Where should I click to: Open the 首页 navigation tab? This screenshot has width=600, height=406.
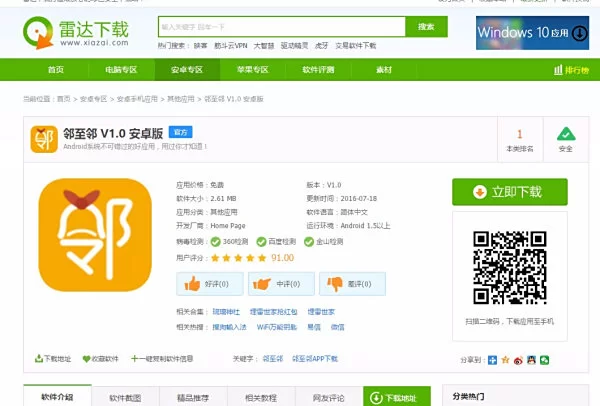[x=56, y=70]
